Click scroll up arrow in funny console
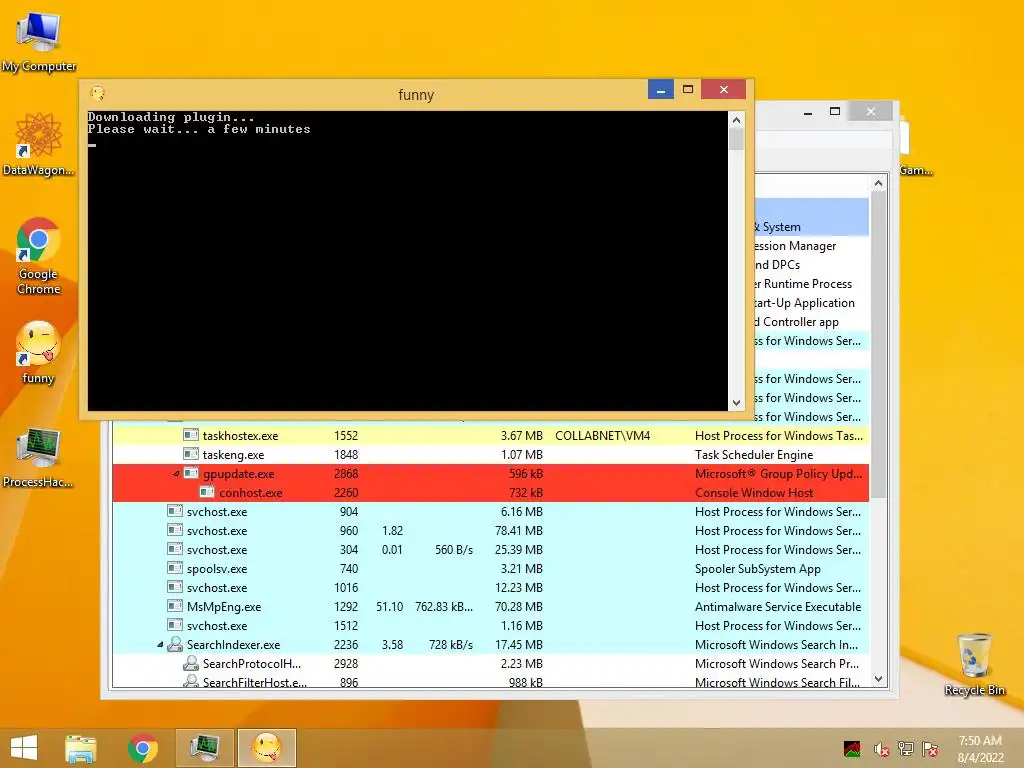 [x=736, y=120]
